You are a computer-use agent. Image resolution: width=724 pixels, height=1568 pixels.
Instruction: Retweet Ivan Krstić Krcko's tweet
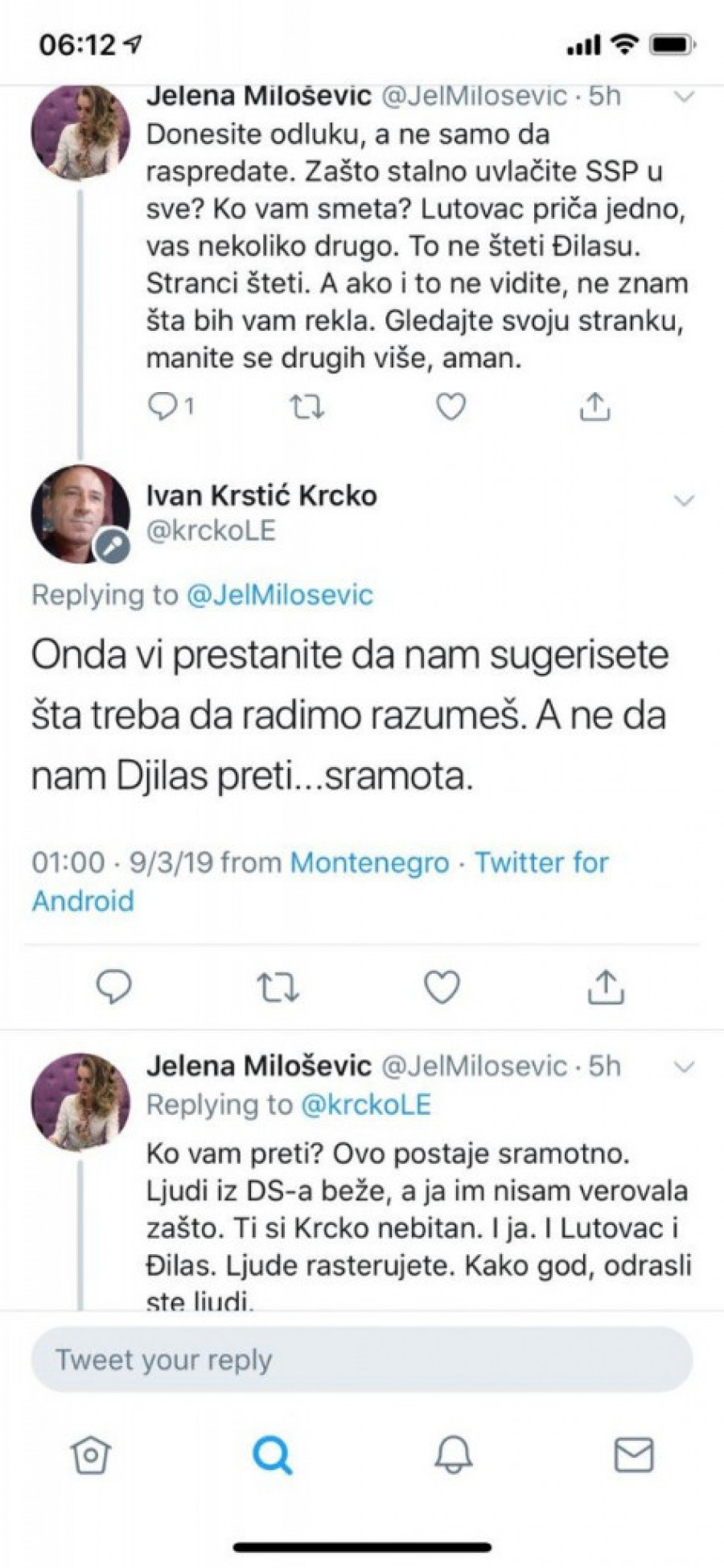coord(278,986)
